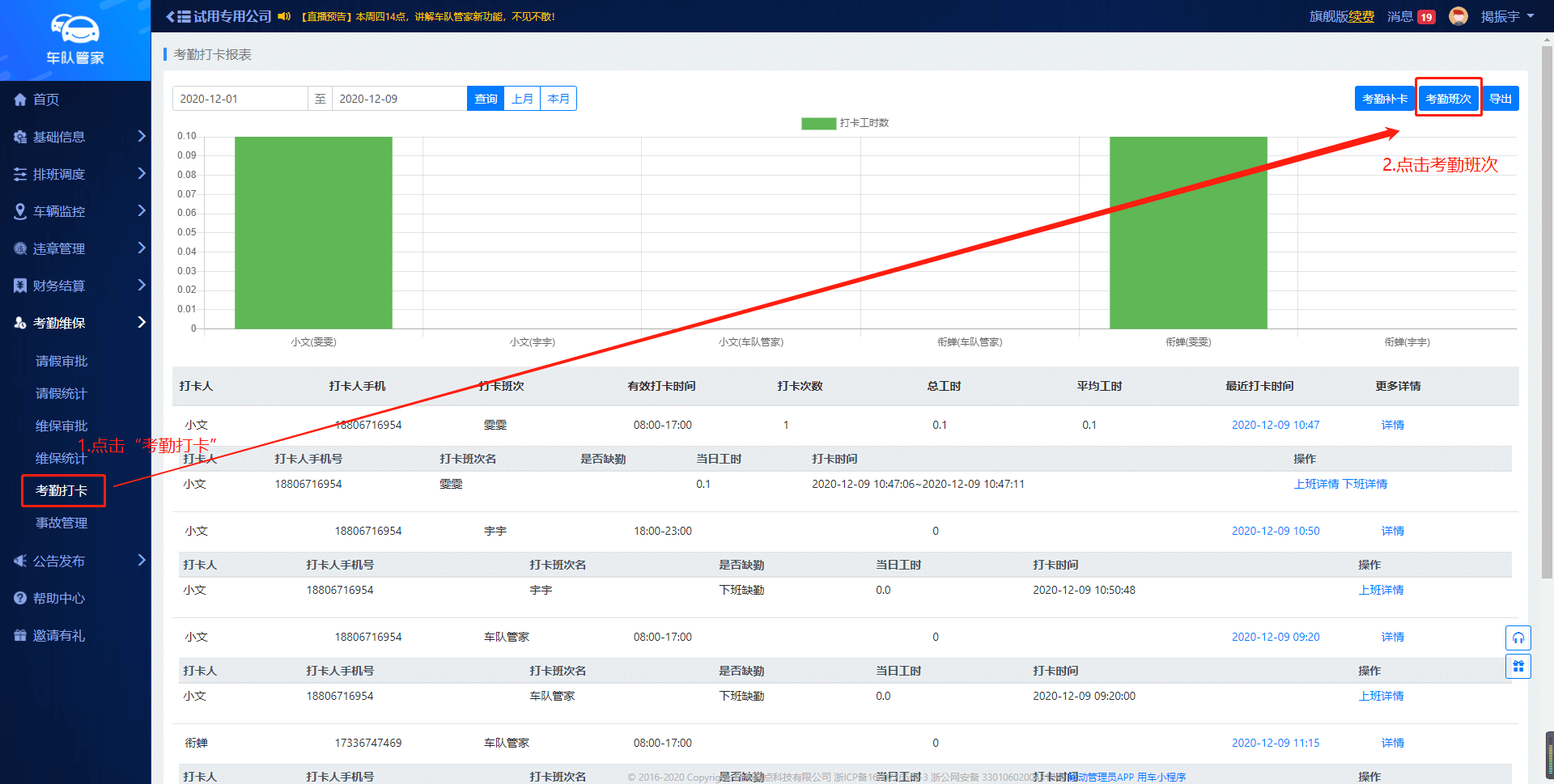Select 请假审批 submenu item
This screenshot has width=1554, height=784.
62,361
